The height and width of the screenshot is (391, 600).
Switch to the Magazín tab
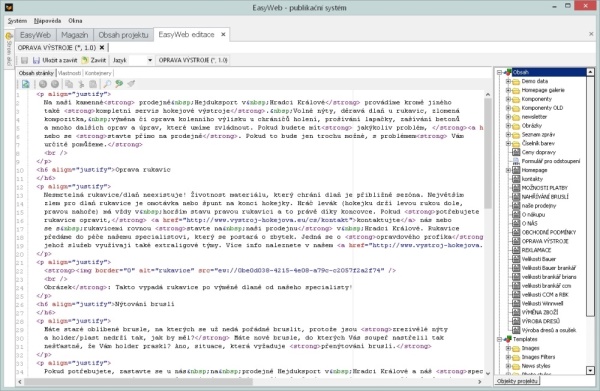point(75,35)
